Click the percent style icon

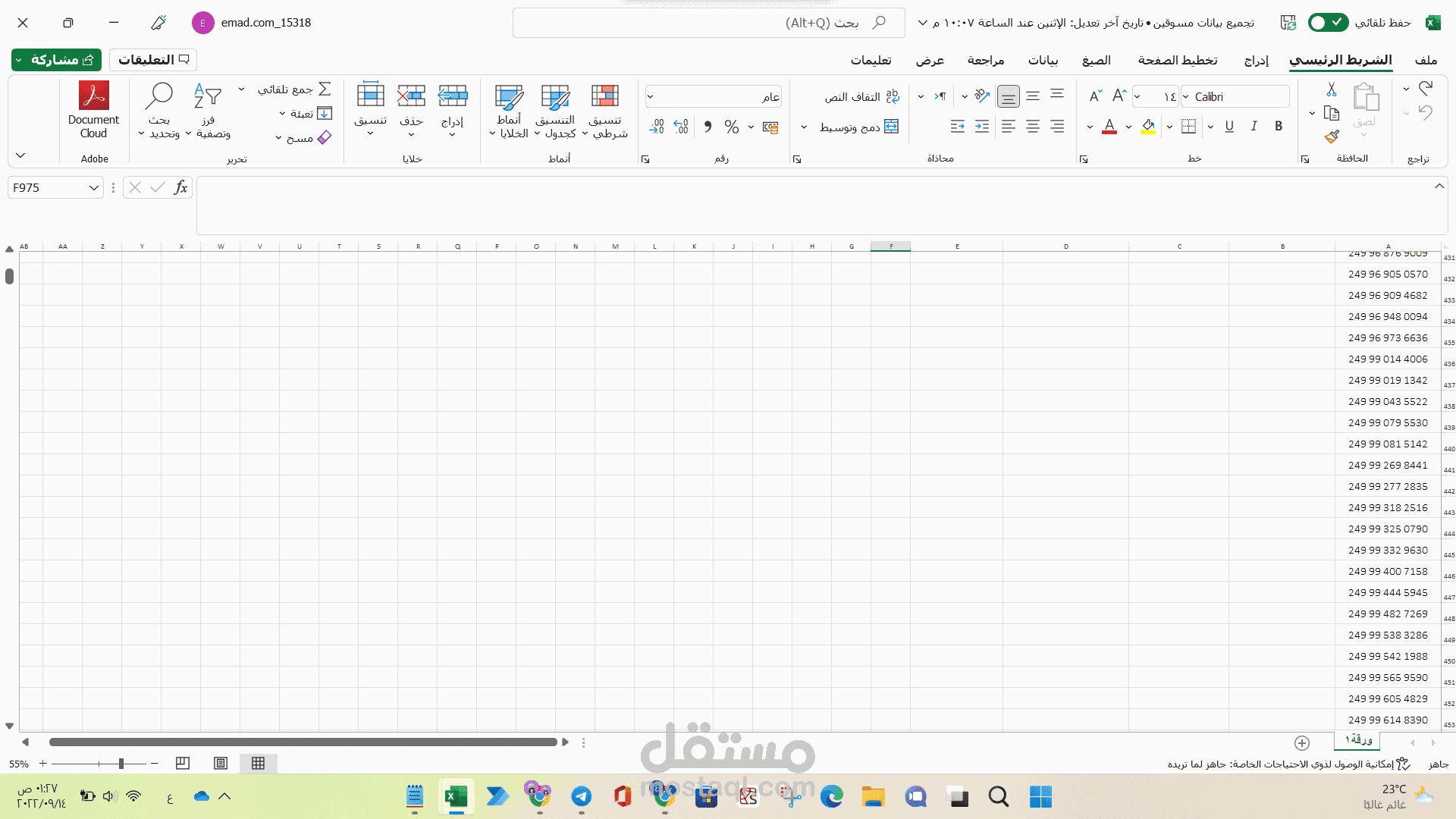click(x=731, y=127)
